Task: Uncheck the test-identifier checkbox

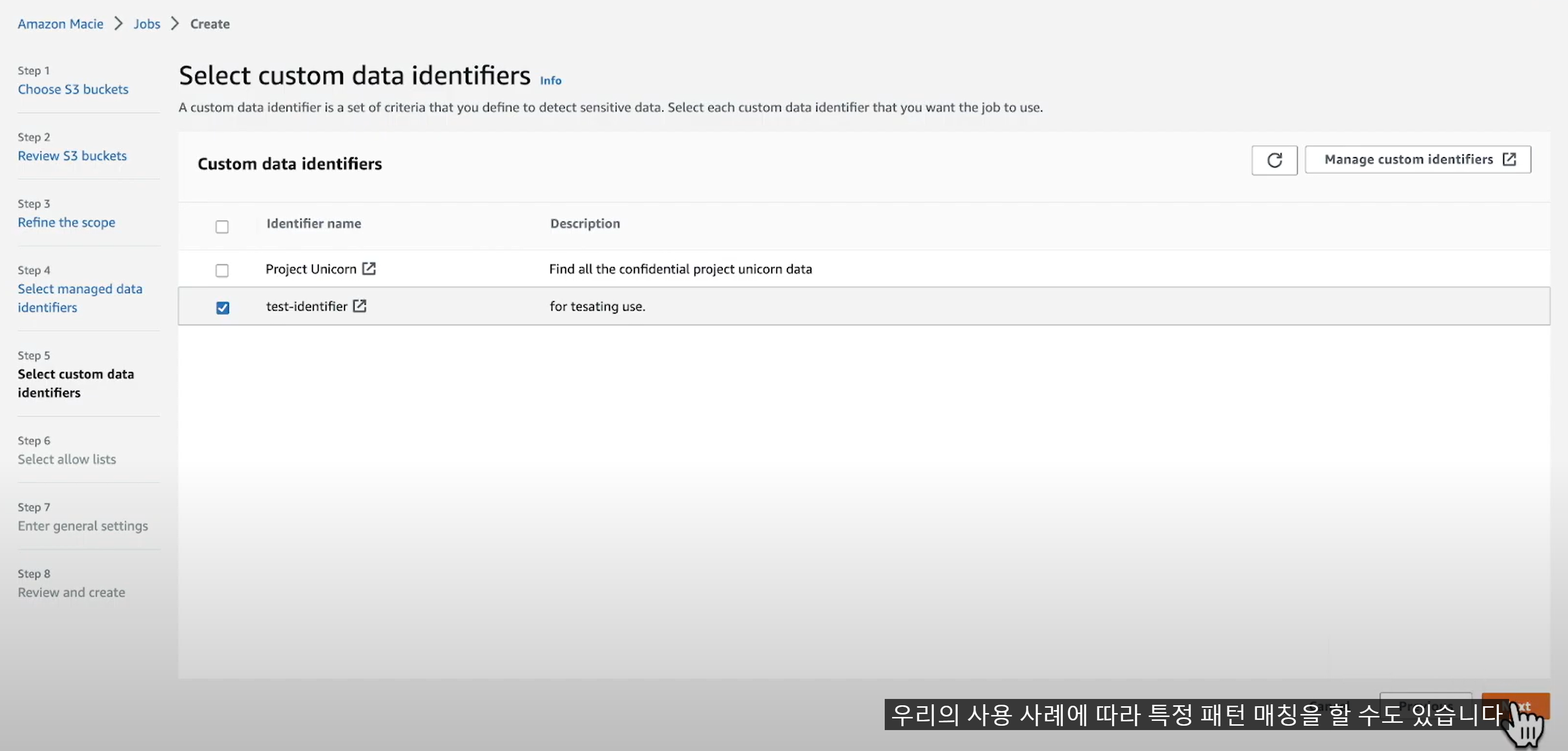Action: pos(222,308)
